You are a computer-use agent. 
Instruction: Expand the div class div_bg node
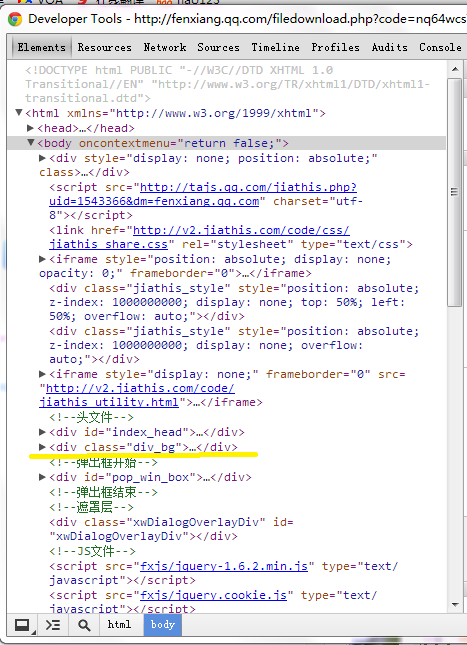point(42,447)
